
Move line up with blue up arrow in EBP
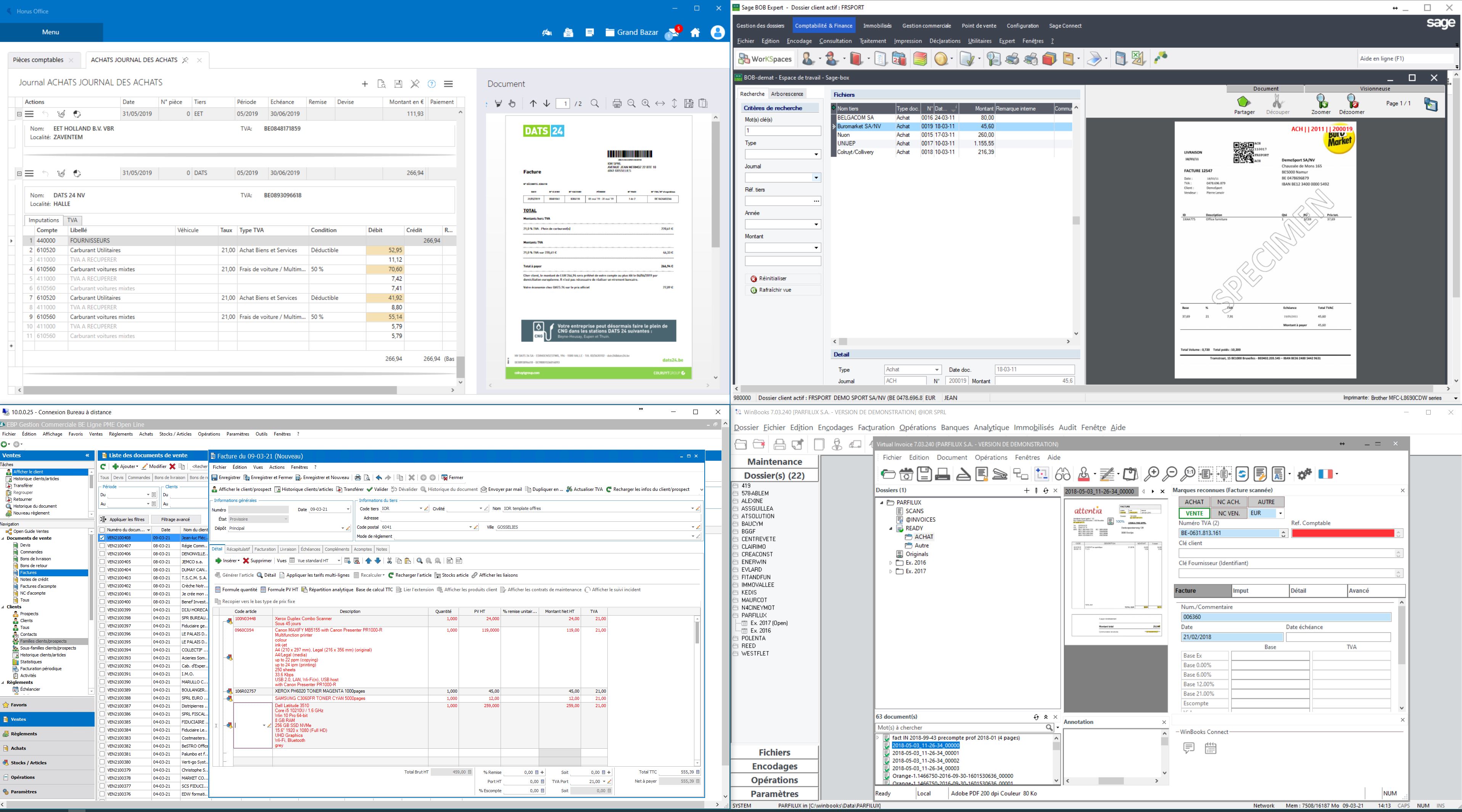[368, 561]
